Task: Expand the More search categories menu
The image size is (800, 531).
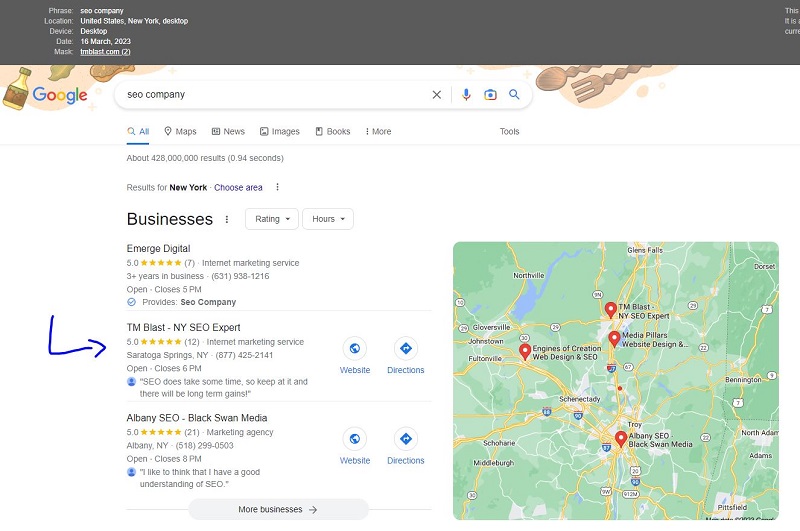Action: 378,132
